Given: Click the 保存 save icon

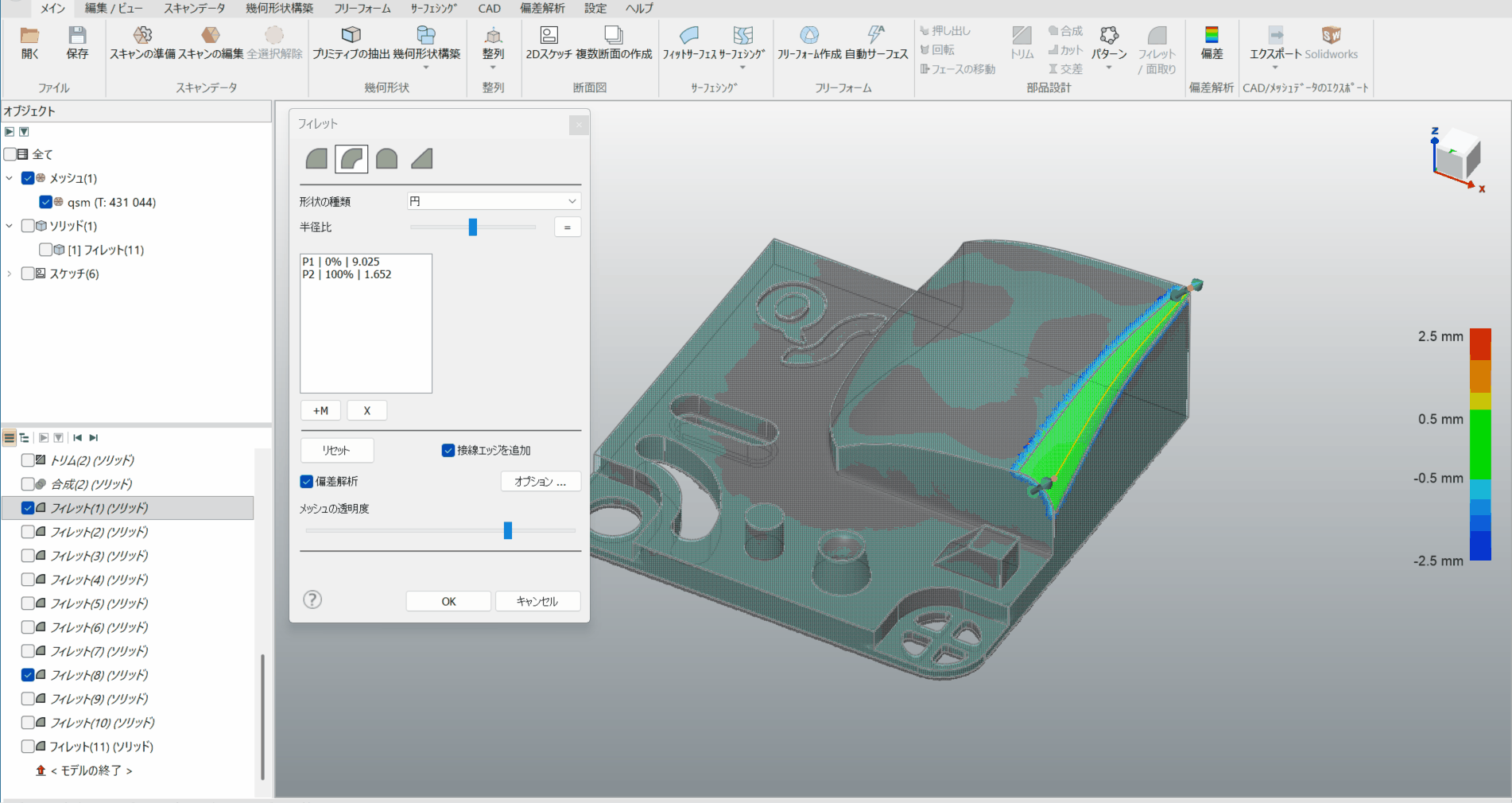Looking at the screenshot, I should (x=77, y=36).
